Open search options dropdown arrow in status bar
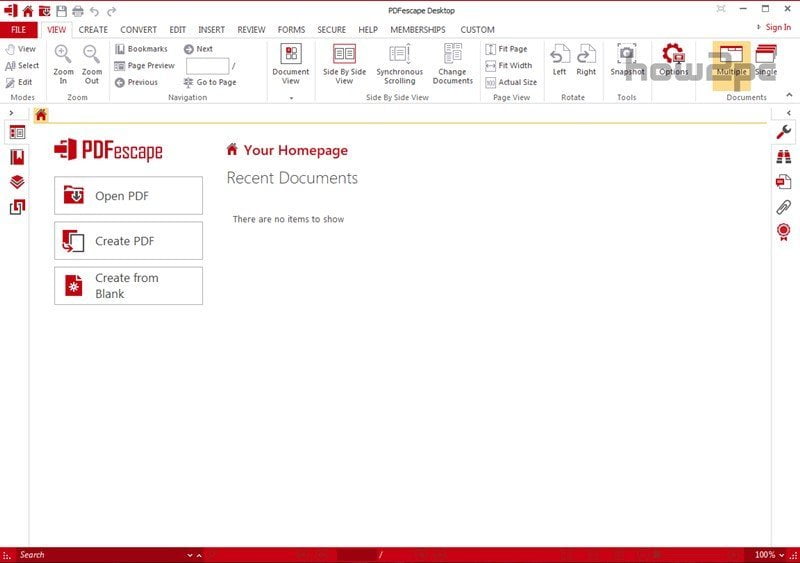800x563 pixels. 190,555
